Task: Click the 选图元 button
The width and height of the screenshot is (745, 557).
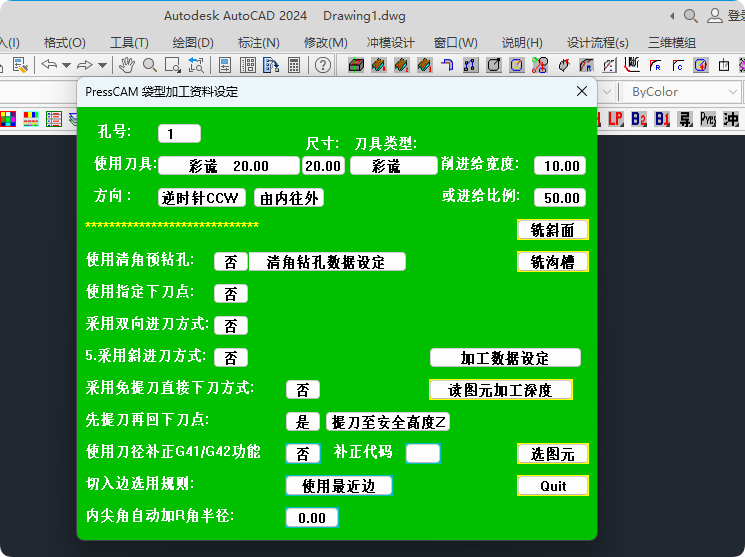Action: (x=553, y=454)
